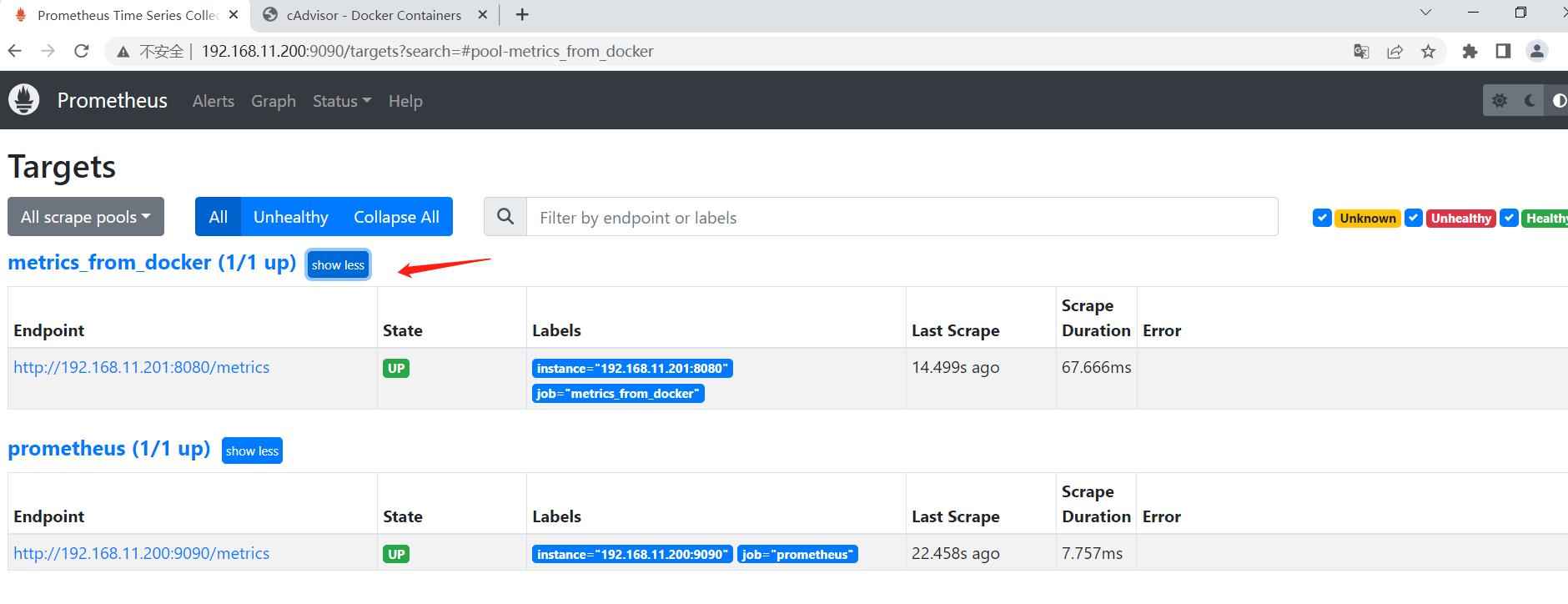
Task: Focus the Filter by endpoint or labels field
Action: tap(902, 217)
